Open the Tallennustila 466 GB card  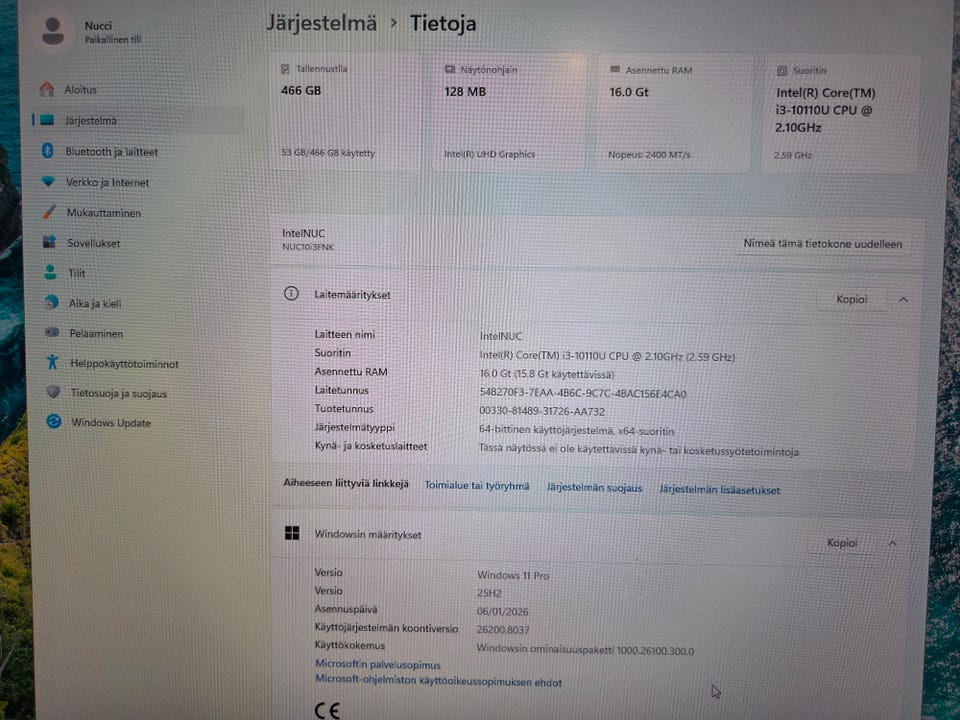345,111
